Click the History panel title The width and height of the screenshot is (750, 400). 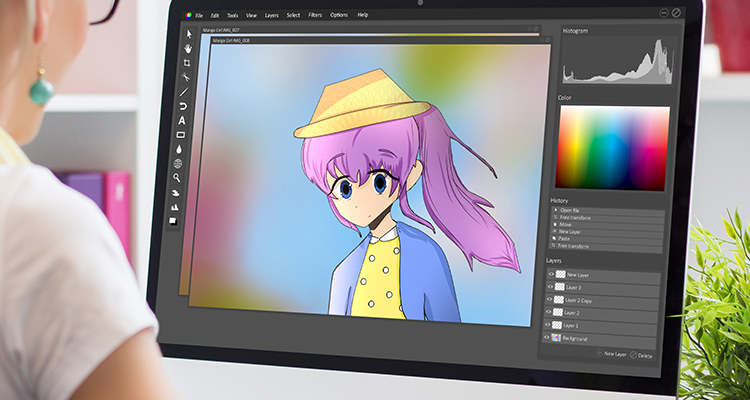[559, 200]
